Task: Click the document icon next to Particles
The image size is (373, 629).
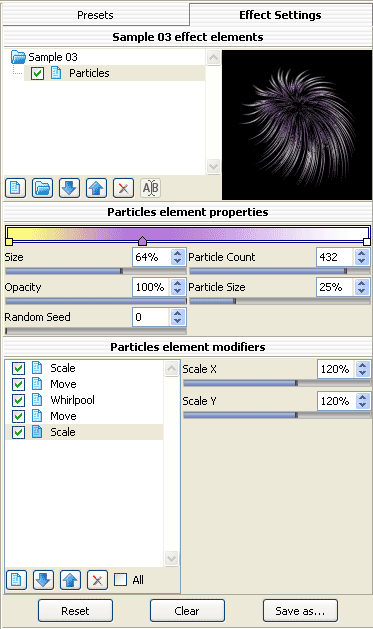Action: coord(56,73)
